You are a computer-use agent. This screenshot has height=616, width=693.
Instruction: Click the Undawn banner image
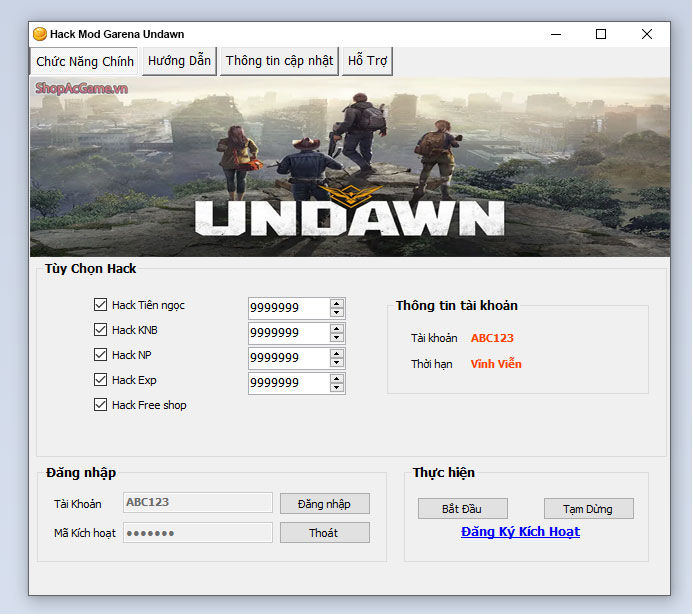[x=350, y=167]
